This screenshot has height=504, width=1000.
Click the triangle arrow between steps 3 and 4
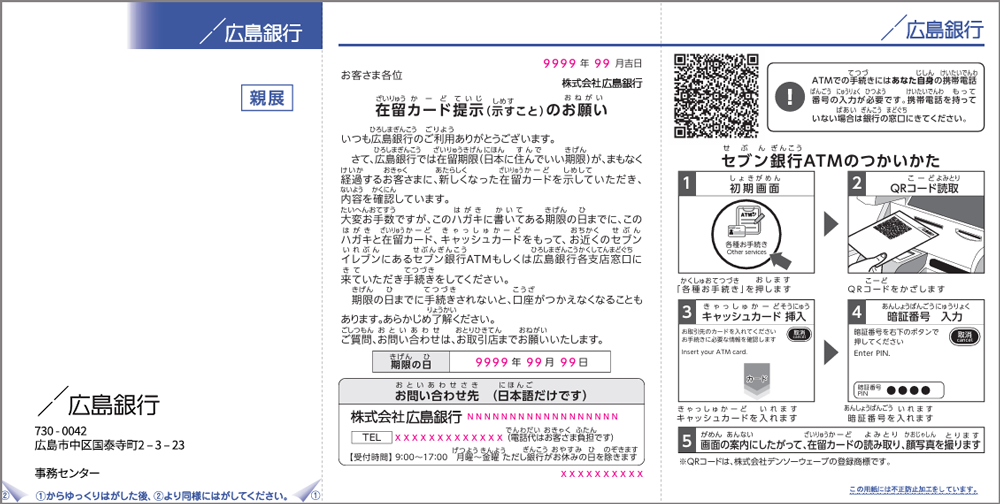point(830,352)
